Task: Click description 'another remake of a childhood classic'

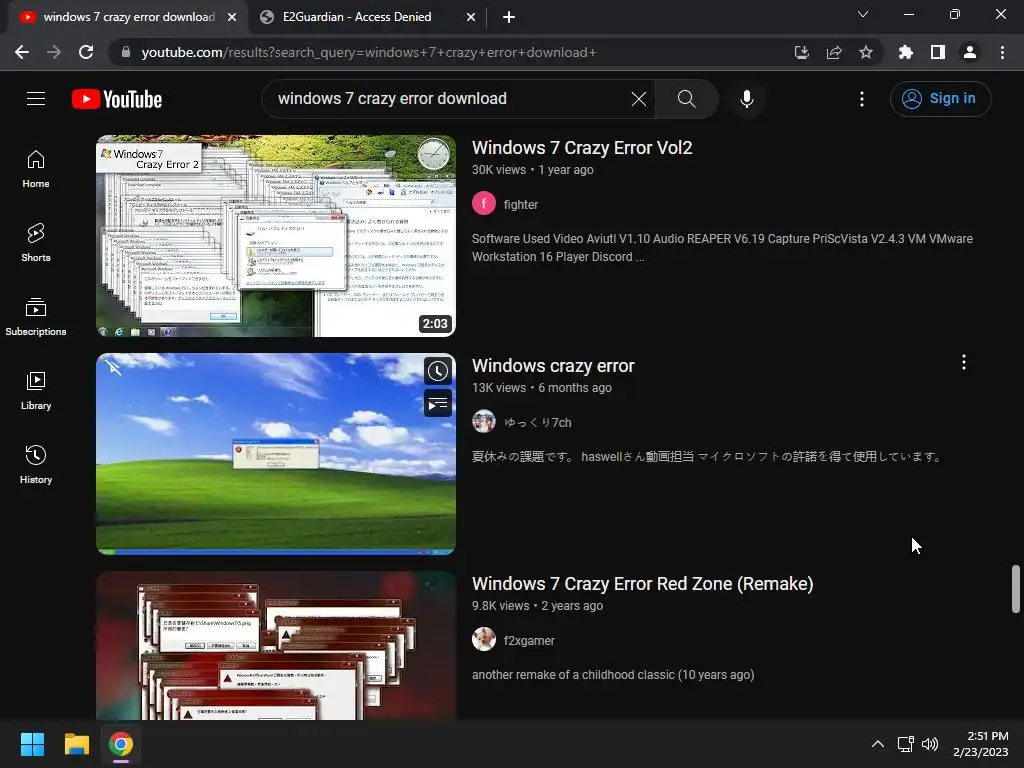Action: coord(613,675)
